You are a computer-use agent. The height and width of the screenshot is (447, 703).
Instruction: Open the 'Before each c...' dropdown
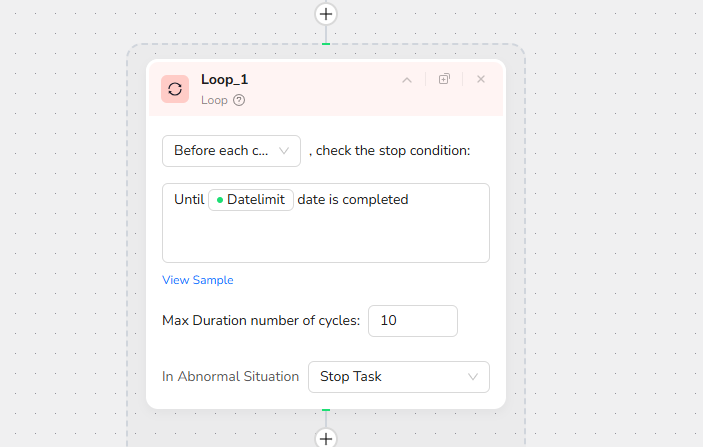pos(231,151)
